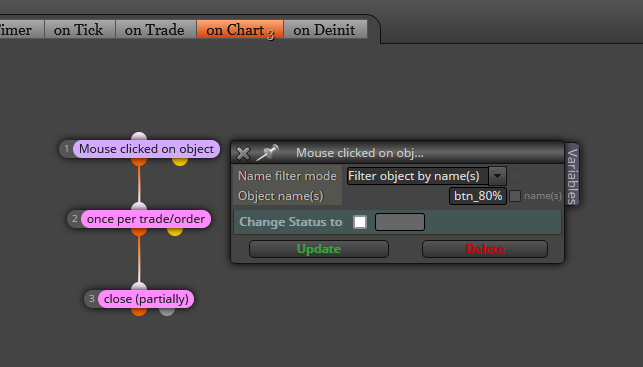Click top input connector of close (partially)

coord(139,287)
